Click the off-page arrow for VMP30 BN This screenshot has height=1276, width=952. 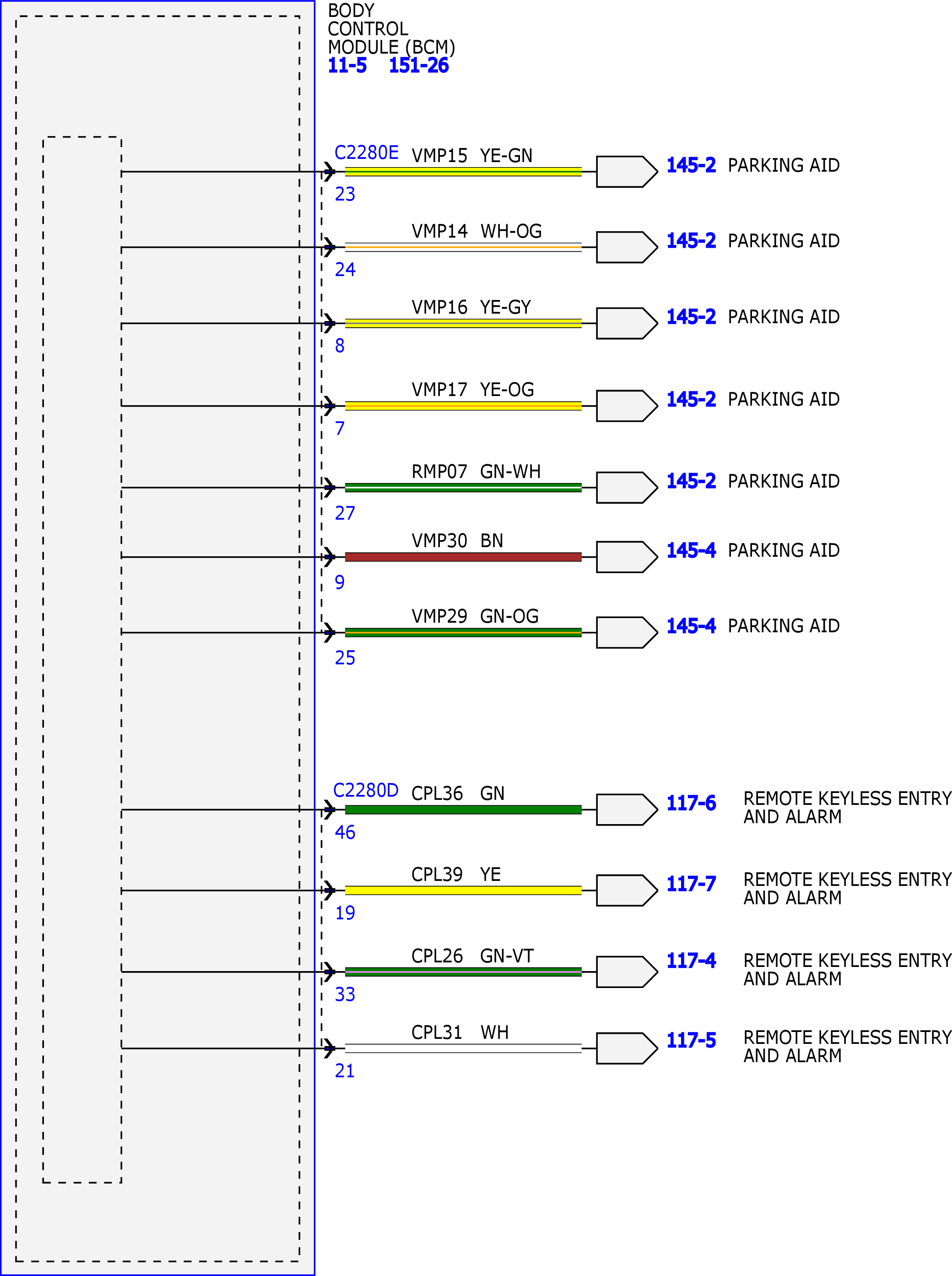(x=627, y=557)
